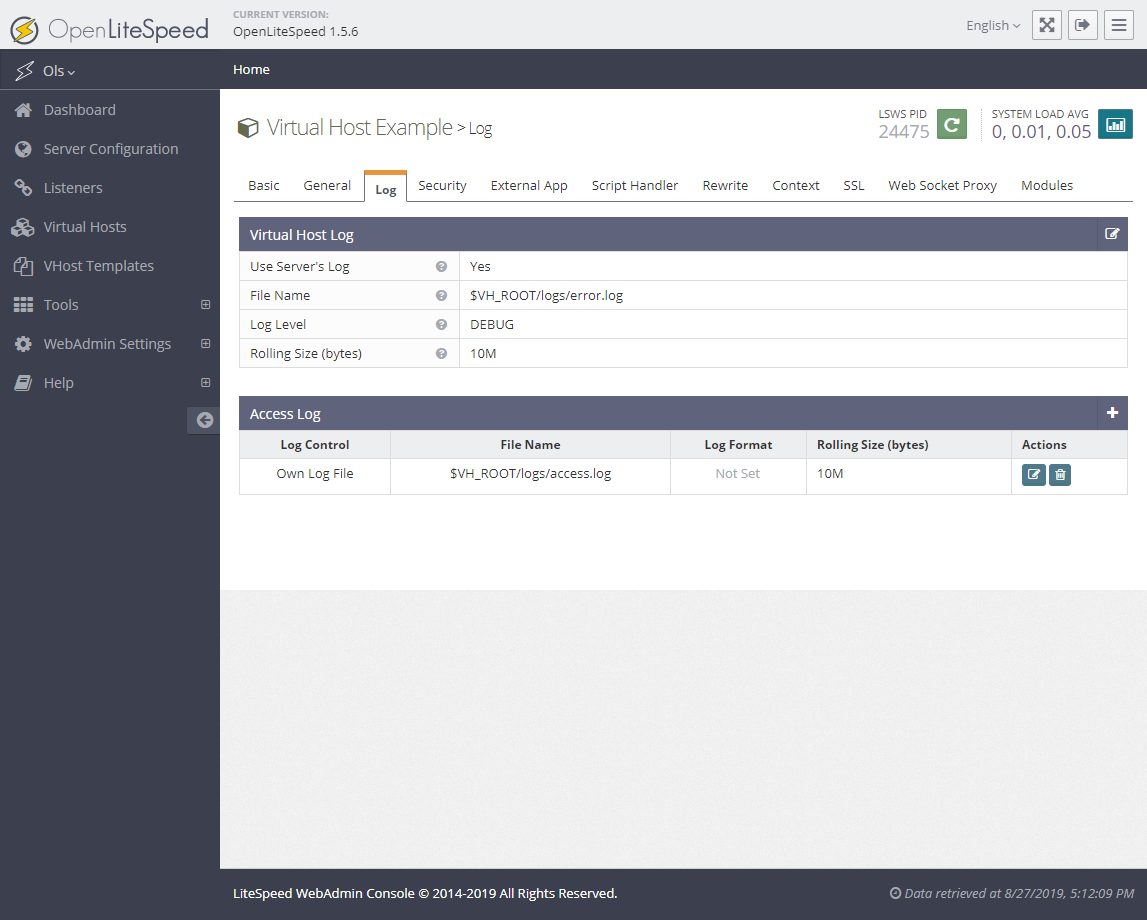This screenshot has width=1147, height=920.
Task: Click the Data retrieved timestamp
Action: click(x=1012, y=893)
